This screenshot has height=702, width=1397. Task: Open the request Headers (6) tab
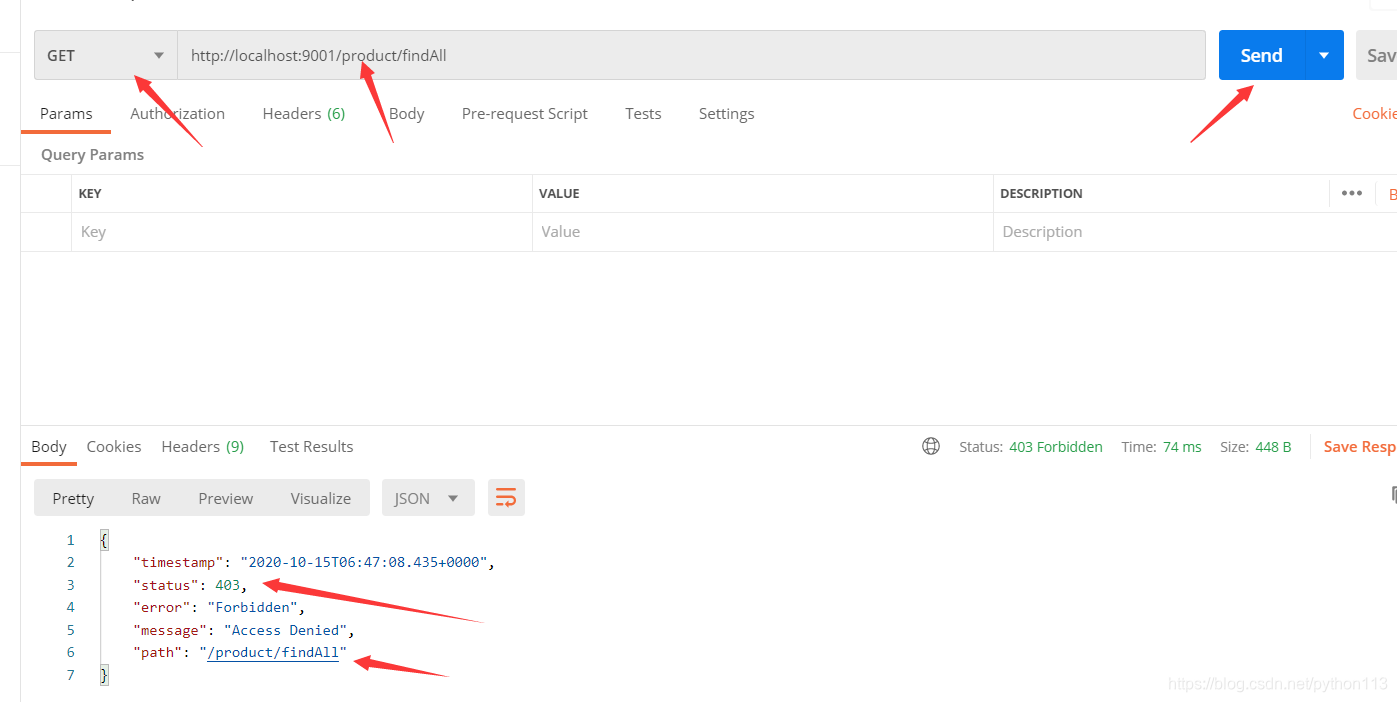(304, 114)
